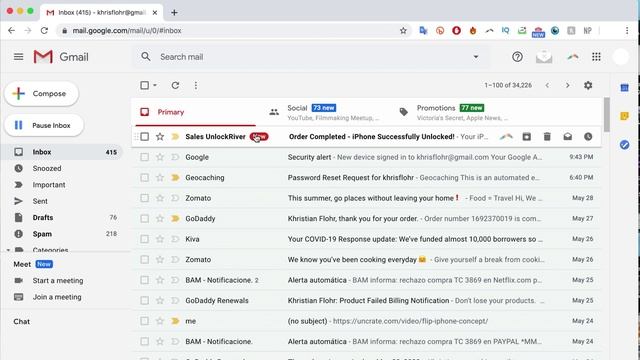Click Join a meeting
This screenshot has width=640, height=360.
[57, 297]
